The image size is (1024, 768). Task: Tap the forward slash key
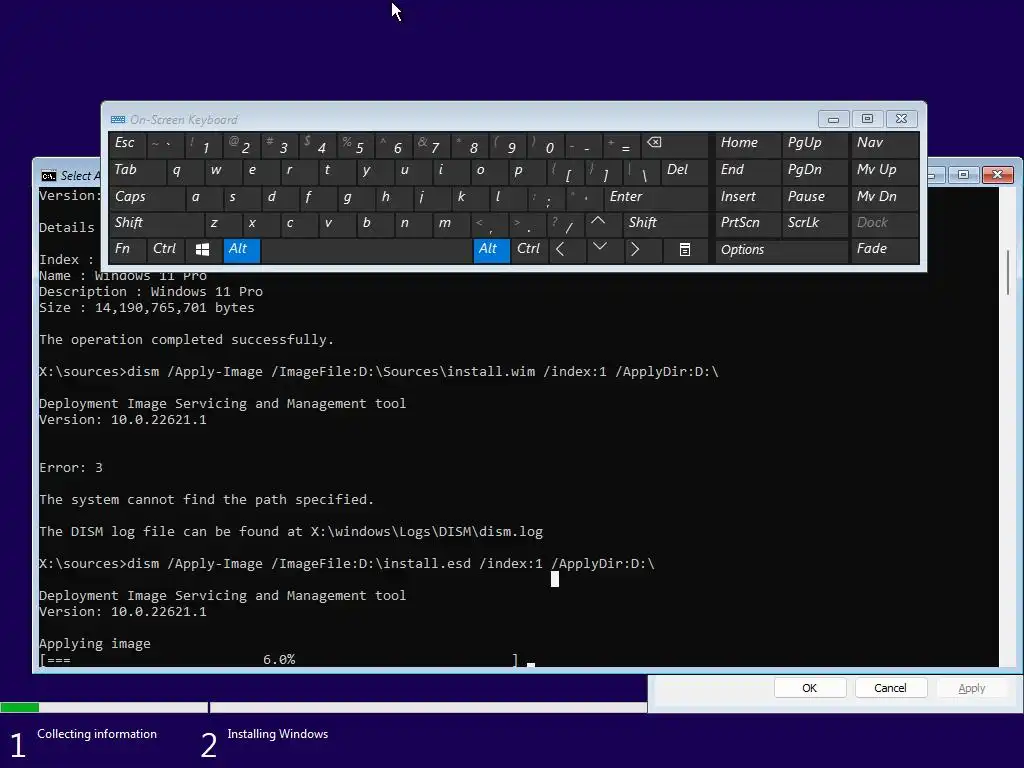(566, 223)
